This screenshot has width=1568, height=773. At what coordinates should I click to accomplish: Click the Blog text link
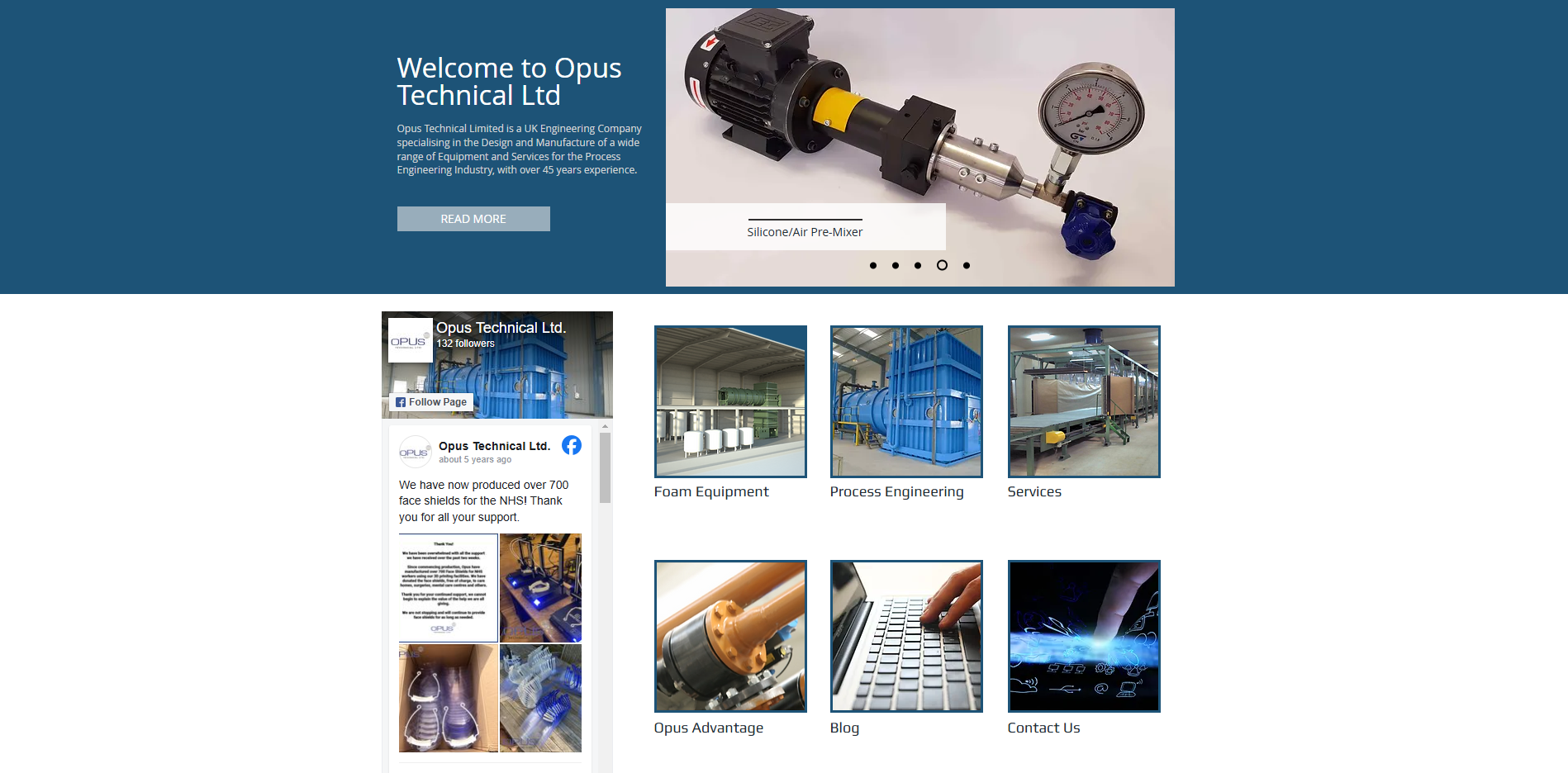coord(844,728)
